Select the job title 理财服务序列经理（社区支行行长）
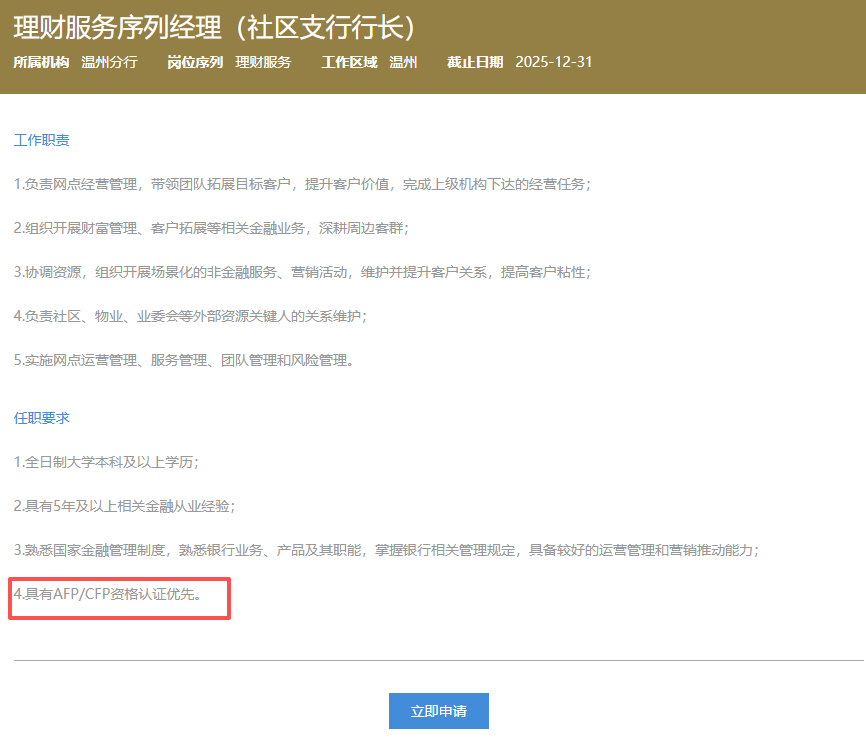The image size is (866, 741). pyautogui.click(x=214, y=28)
